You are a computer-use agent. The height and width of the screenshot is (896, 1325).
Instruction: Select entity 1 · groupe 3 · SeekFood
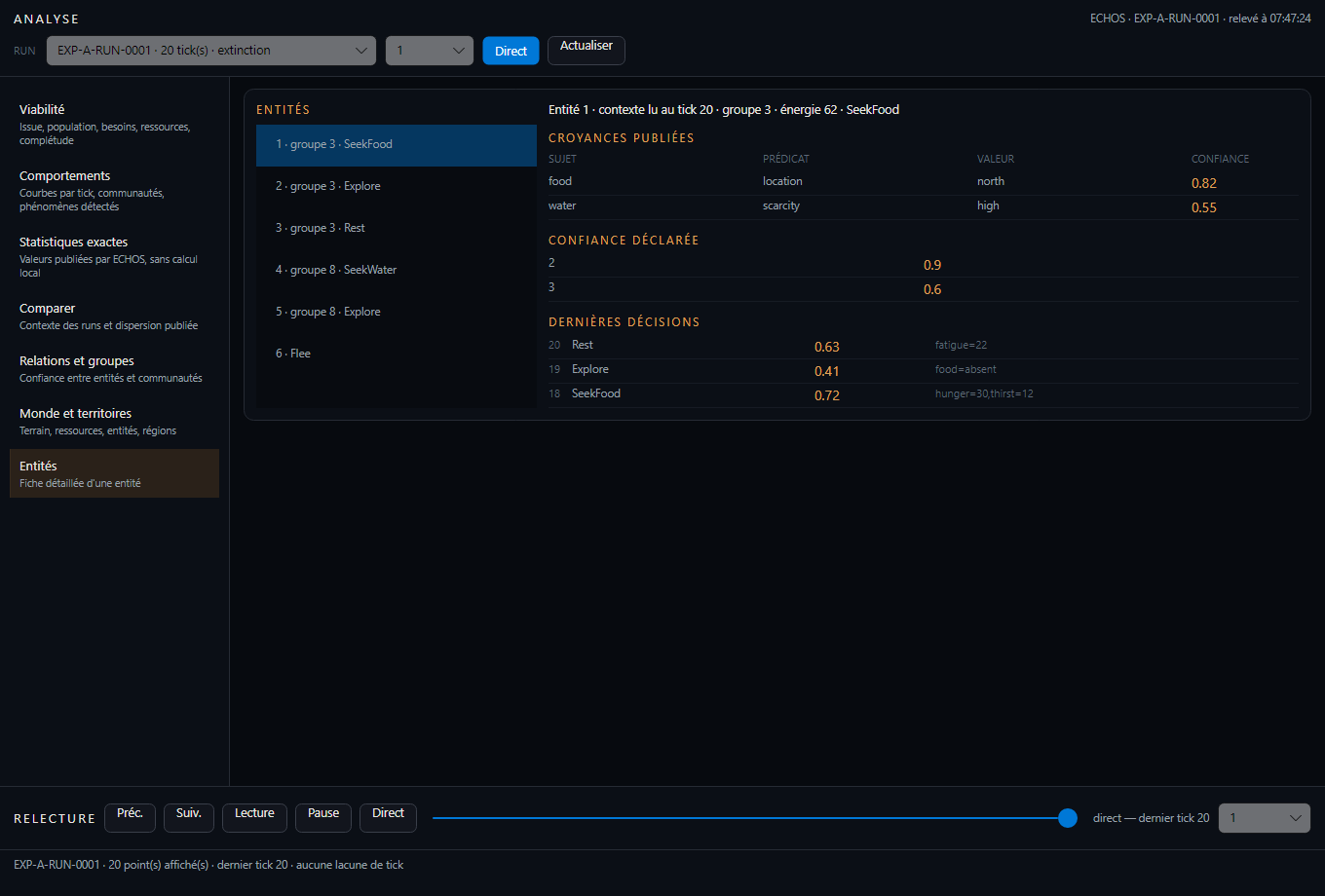click(397, 145)
